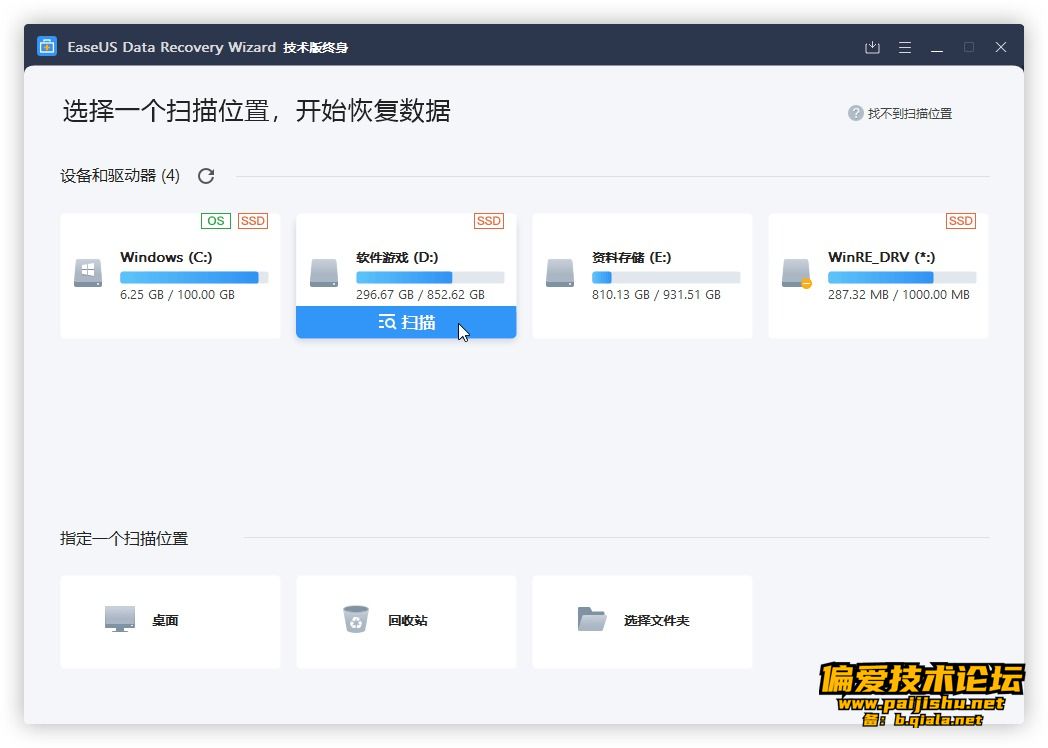Close the EaseUS Data Recovery Wizard window
Viewport: 1048px width, 748px height.
coord(1001,47)
